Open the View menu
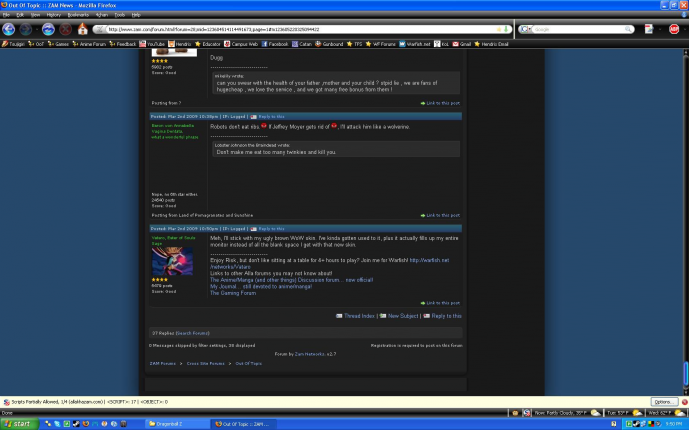 point(35,15)
